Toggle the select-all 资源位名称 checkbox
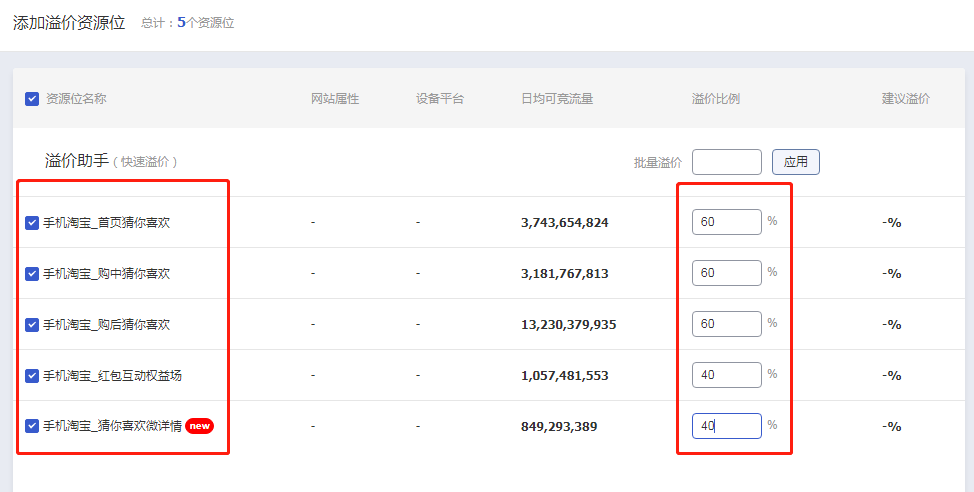This screenshot has height=492, width=974. pyautogui.click(x=32, y=99)
